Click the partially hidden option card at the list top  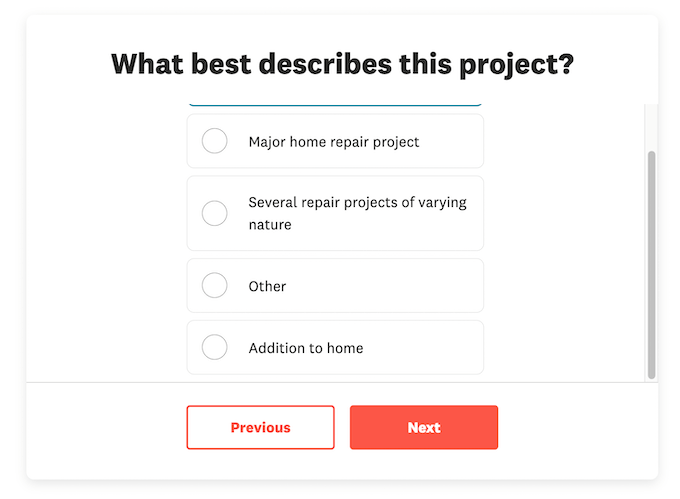tap(335, 104)
